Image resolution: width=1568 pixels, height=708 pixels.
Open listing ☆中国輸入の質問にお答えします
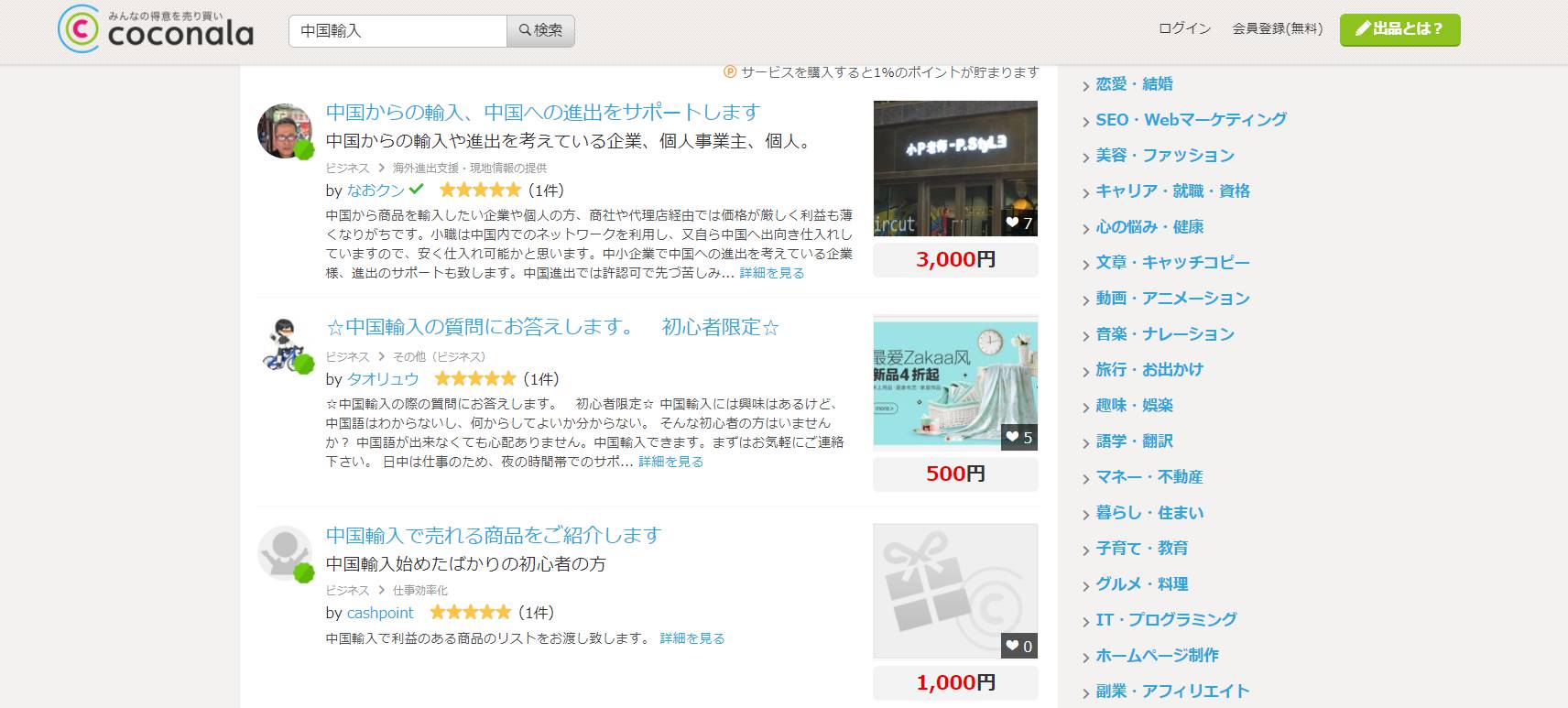point(552,327)
